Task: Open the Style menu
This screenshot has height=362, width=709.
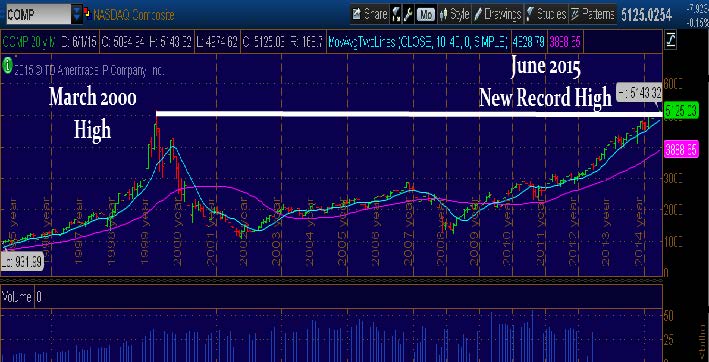Action: (454, 14)
